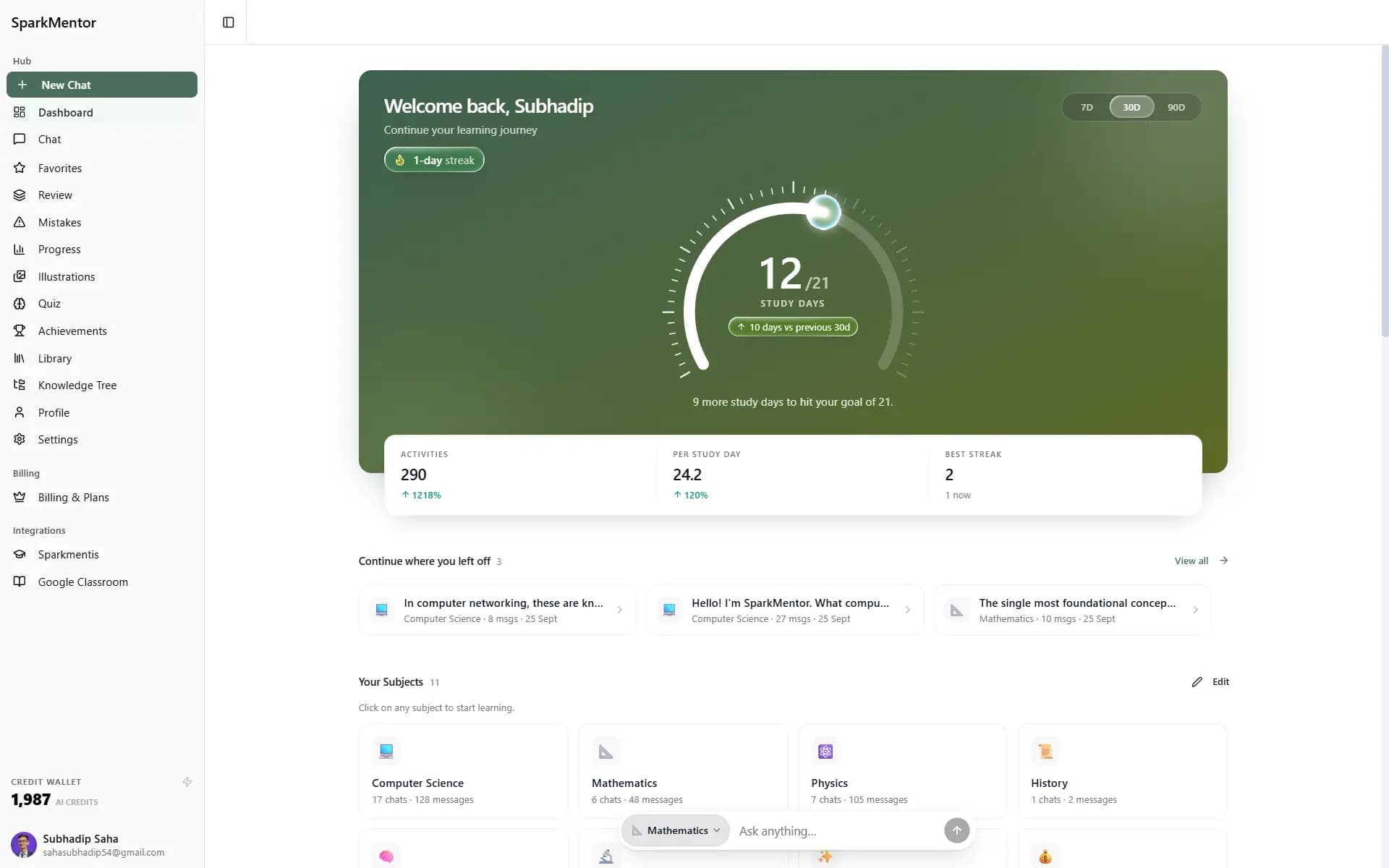Click the Knowledge Tree icon
This screenshot has width=1389, height=868.
pyautogui.click(x=20, y=385)
